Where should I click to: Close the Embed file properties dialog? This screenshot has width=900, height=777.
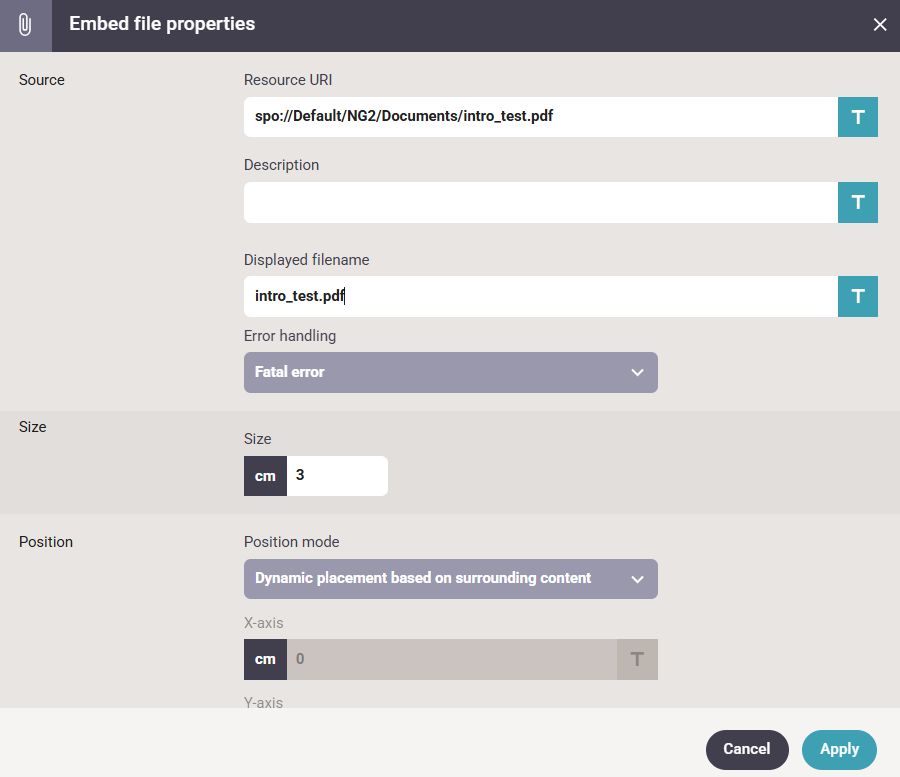point(880,25)
